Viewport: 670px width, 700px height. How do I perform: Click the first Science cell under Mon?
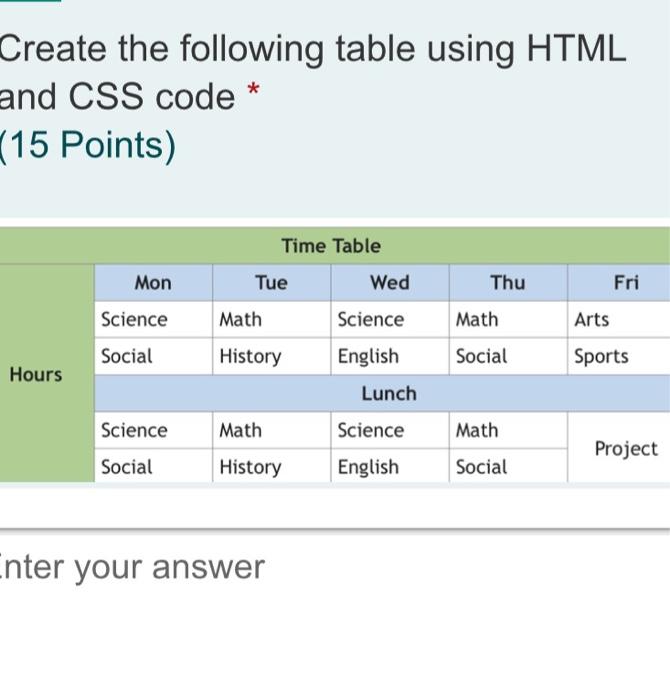pos(154,320)
